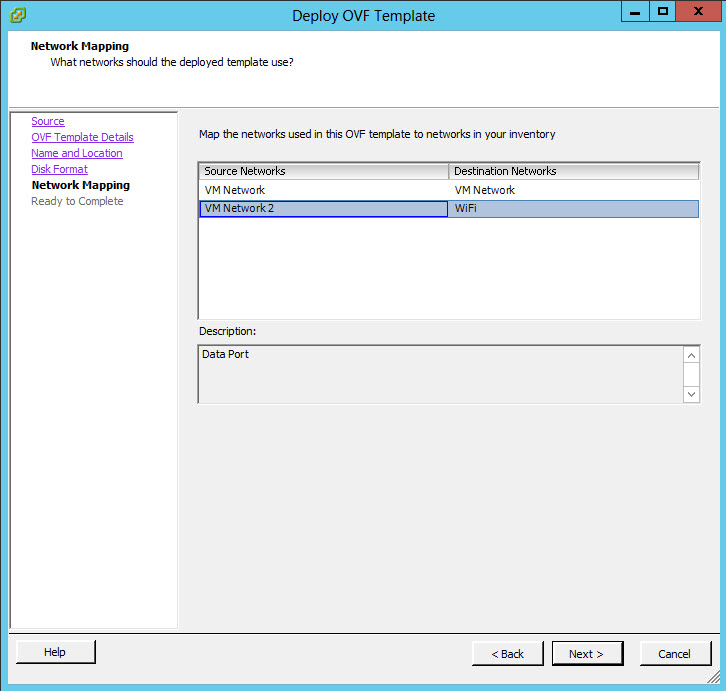Open the OVF Template Details step
This screenshot has height=691, width=726.
(x=82, y=137)
